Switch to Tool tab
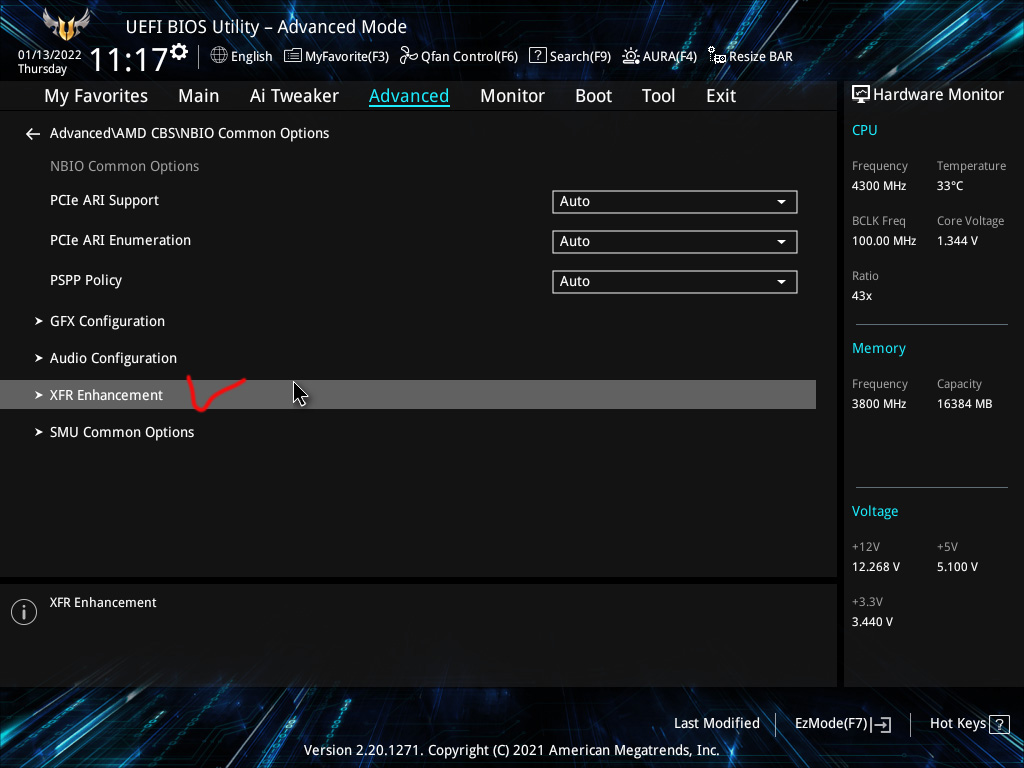1024x768 pixels. pyautogui.click(x=658, y=96)
